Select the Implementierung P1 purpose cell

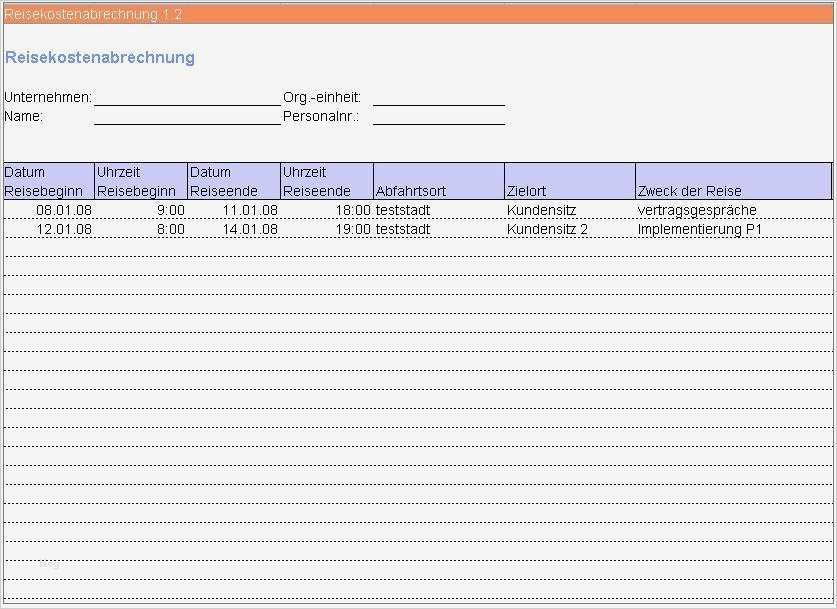click(700, 229)
